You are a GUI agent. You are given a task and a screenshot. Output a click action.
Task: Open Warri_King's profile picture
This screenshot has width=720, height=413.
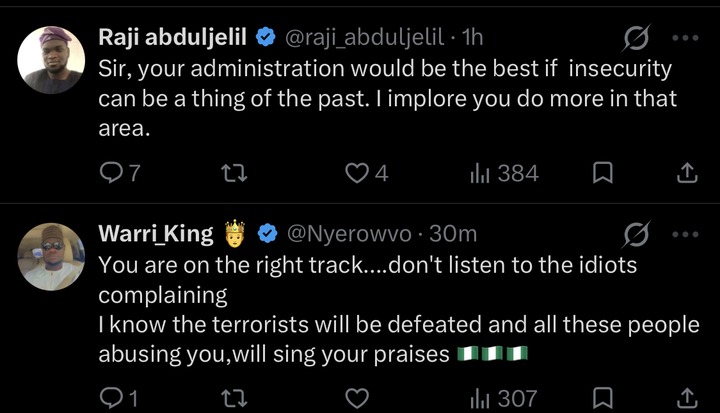[51, 257]
